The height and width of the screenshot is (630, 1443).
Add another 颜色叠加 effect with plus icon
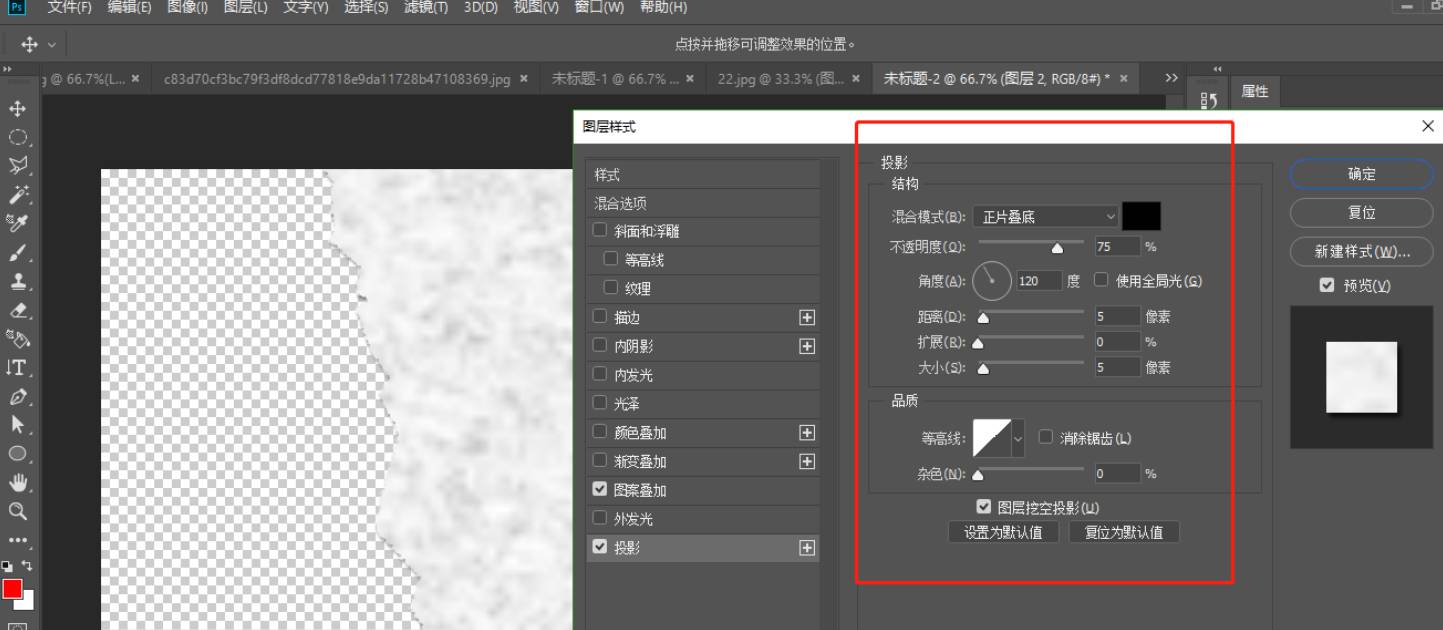[807, 433]
